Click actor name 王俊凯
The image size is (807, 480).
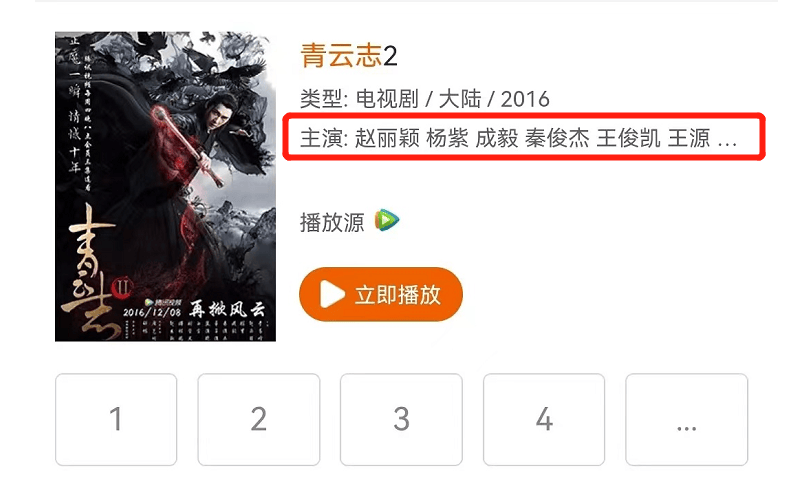click(628, 138)
